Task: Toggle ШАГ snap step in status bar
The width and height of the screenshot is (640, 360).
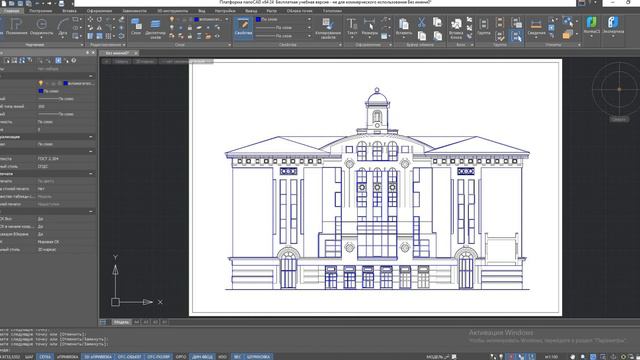Action: pyautogui.click(x=29, y=357)
